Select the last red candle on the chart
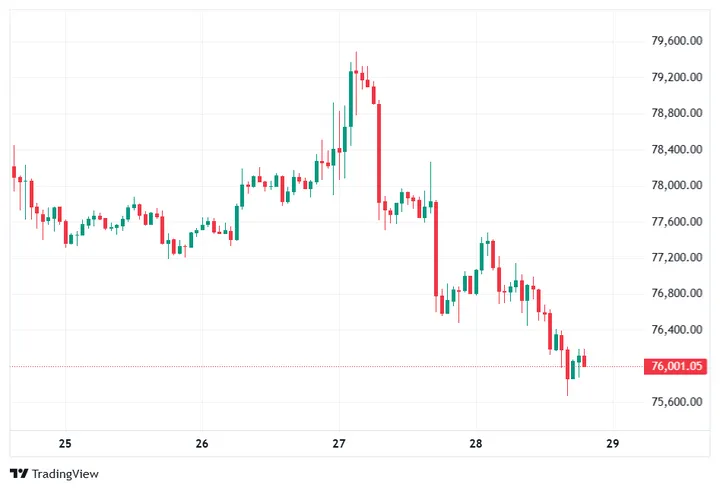720x490 pixels. click(x=584, y=361)
